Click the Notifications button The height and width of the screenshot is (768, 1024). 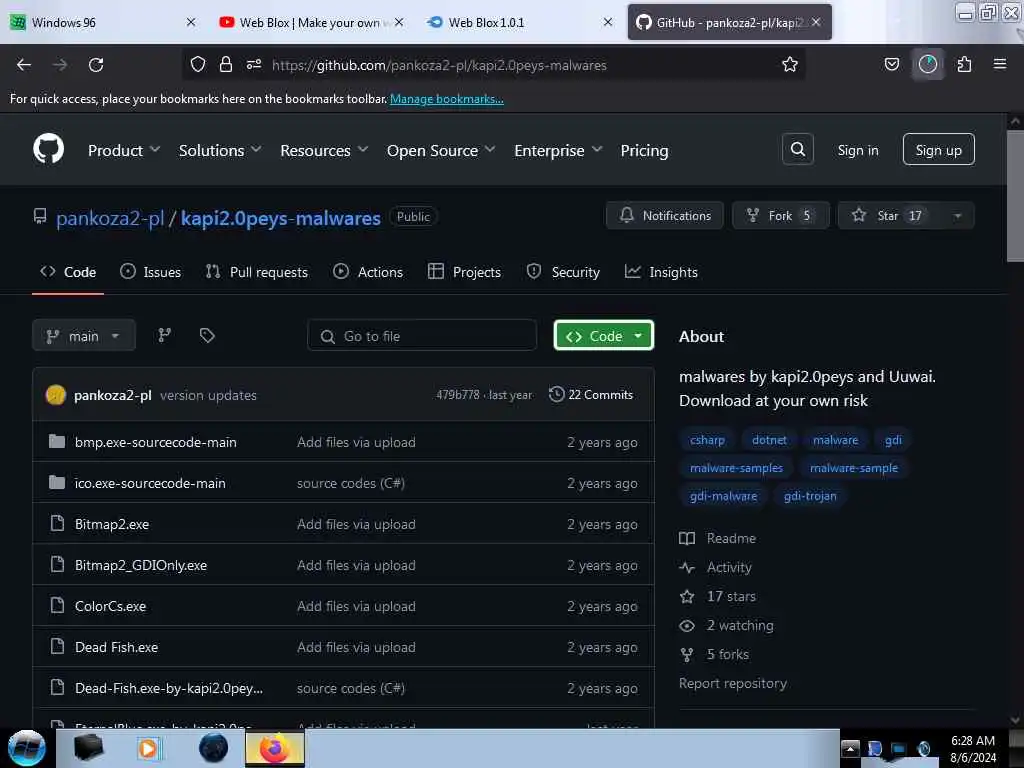coord(665,216)
